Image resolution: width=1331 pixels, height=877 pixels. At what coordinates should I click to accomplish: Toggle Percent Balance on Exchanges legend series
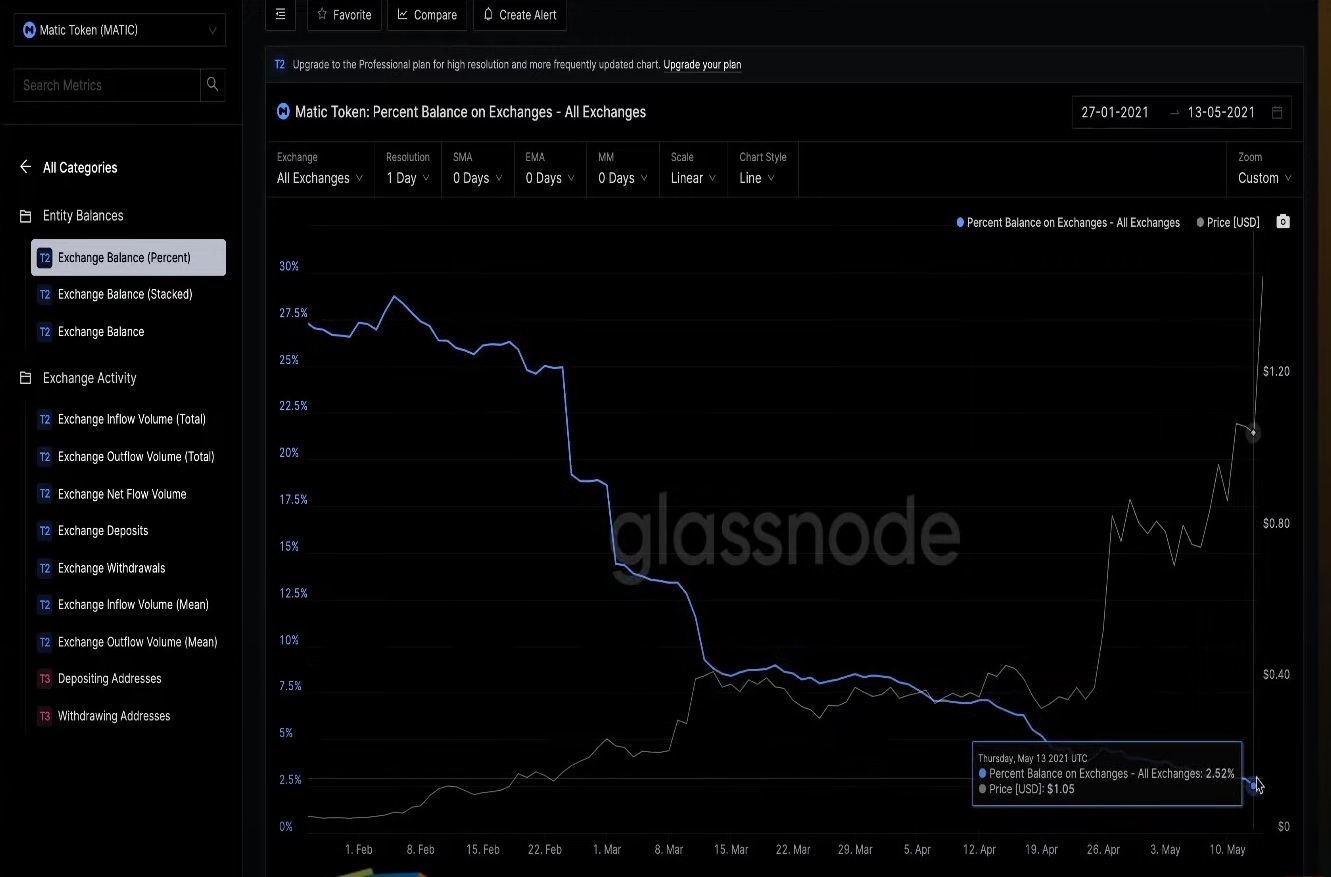point(1068,223)
